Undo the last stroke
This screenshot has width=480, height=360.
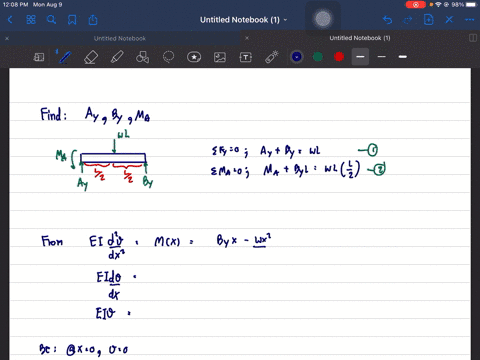click(387, 20)
